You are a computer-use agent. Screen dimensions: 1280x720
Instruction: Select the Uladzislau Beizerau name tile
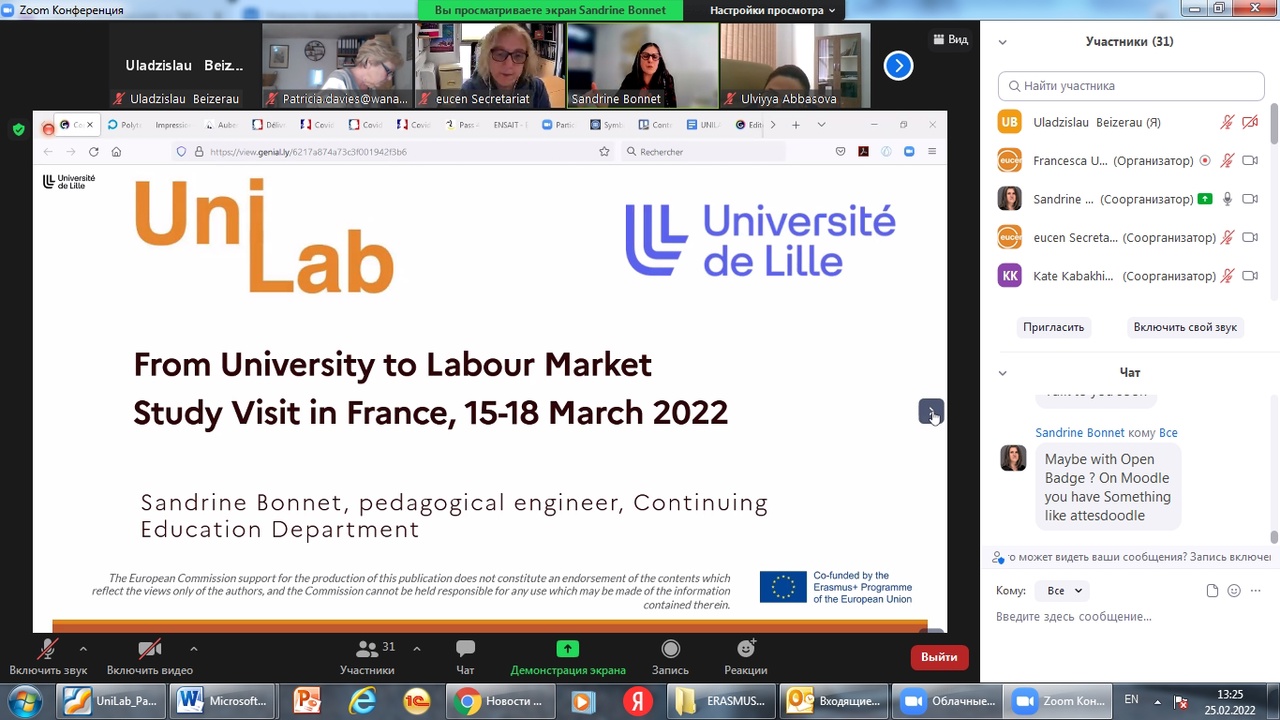pyautogui.click(x=184, y=65)
